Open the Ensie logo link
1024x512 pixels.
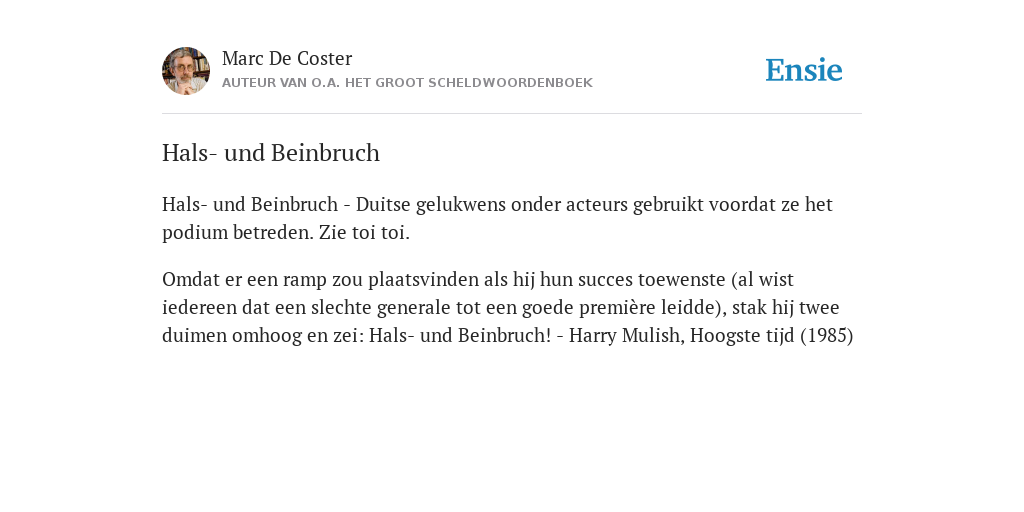pyautogui.click(x=804, y=70)
